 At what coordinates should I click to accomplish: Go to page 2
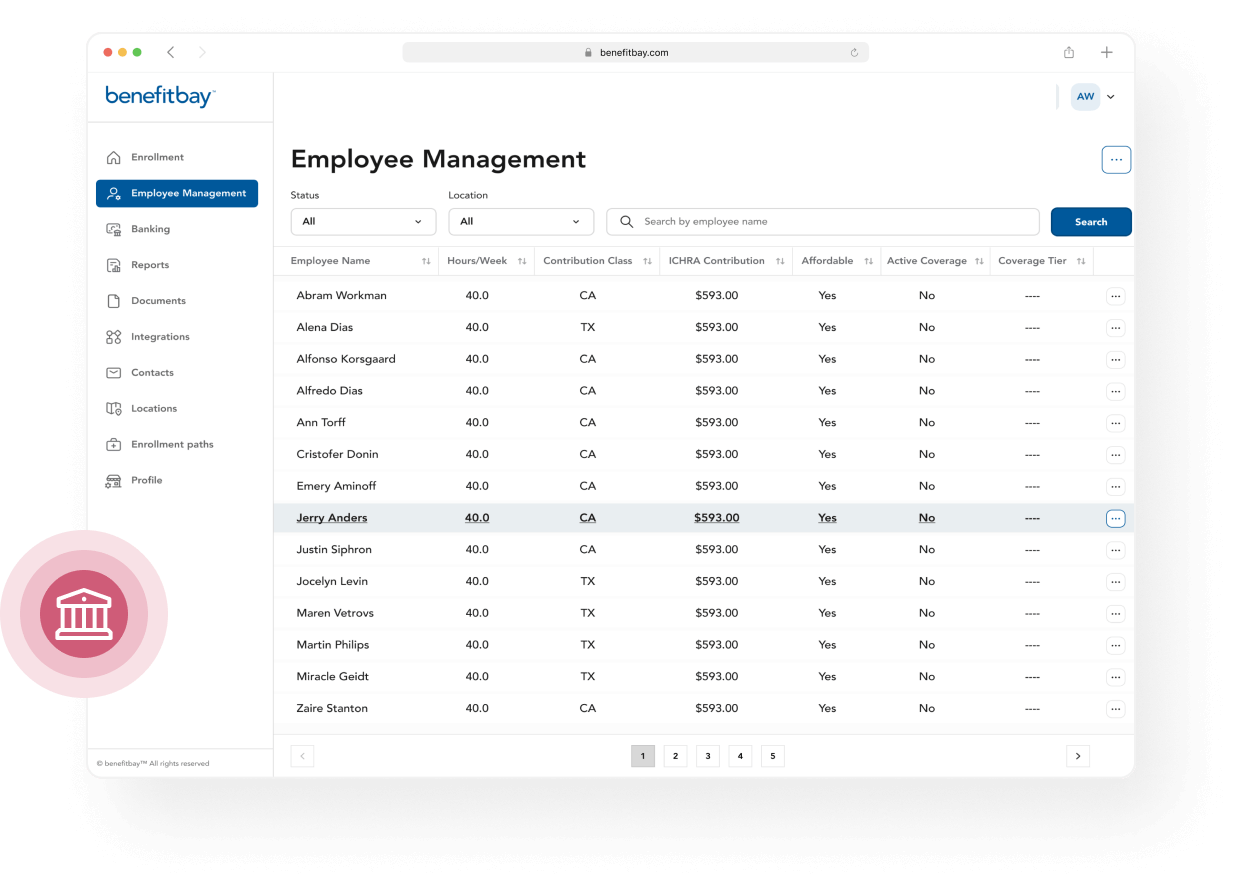click(x=675, y=756)
